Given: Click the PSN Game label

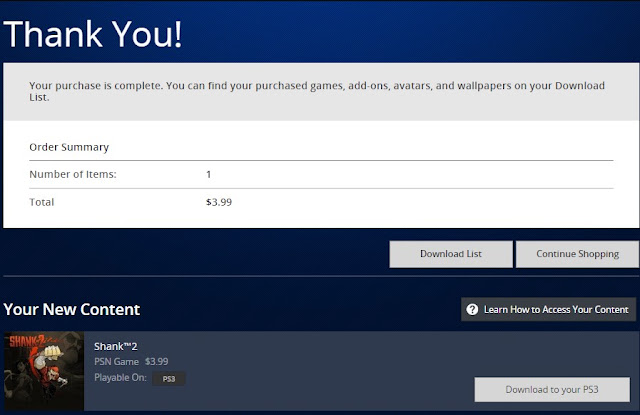Looking at the screenshot, I should (x=116, y=362).
